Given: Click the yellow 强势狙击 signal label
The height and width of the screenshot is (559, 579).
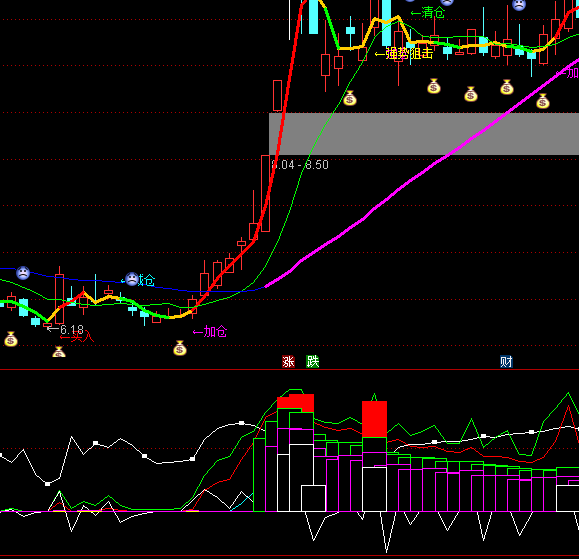Looking at the screenshot, I should click(404, 54).
